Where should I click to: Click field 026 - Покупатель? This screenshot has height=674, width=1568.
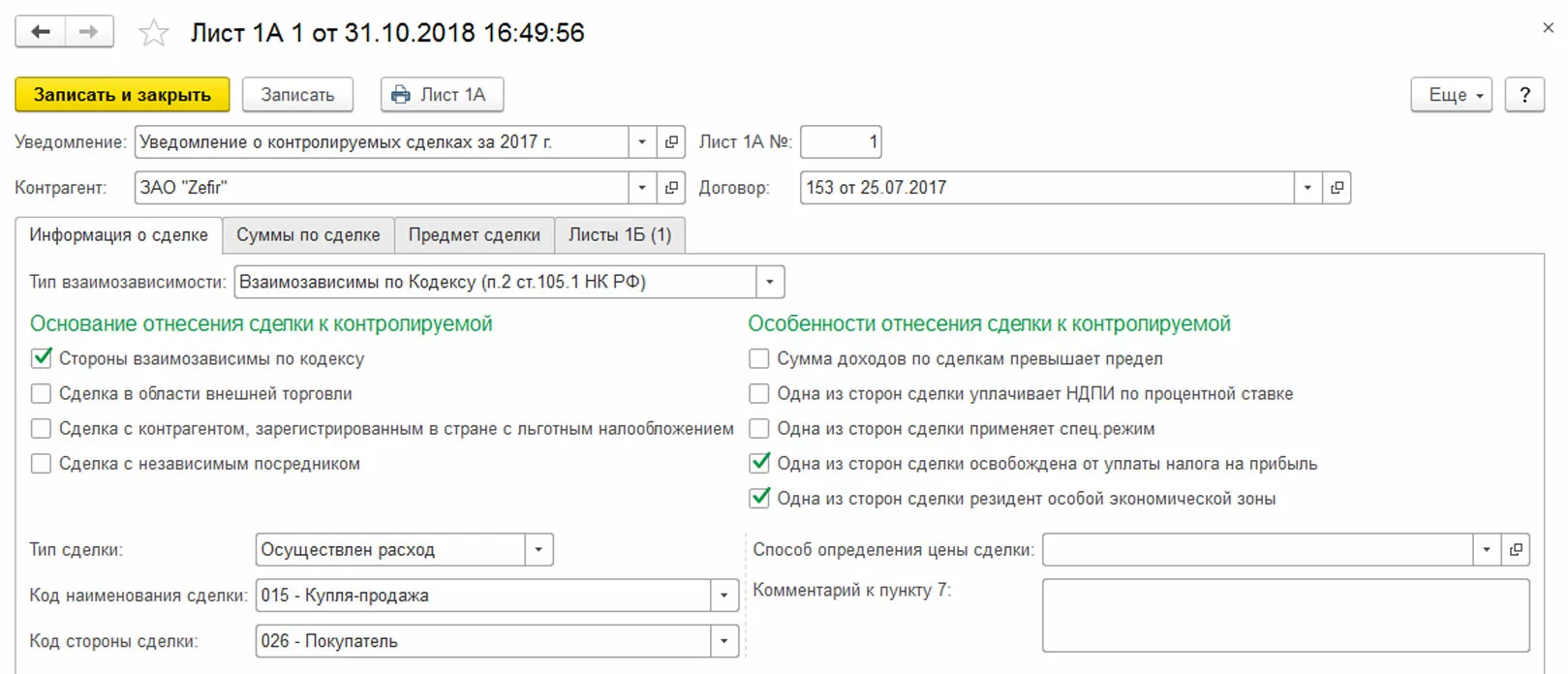[x=483, y=641]
